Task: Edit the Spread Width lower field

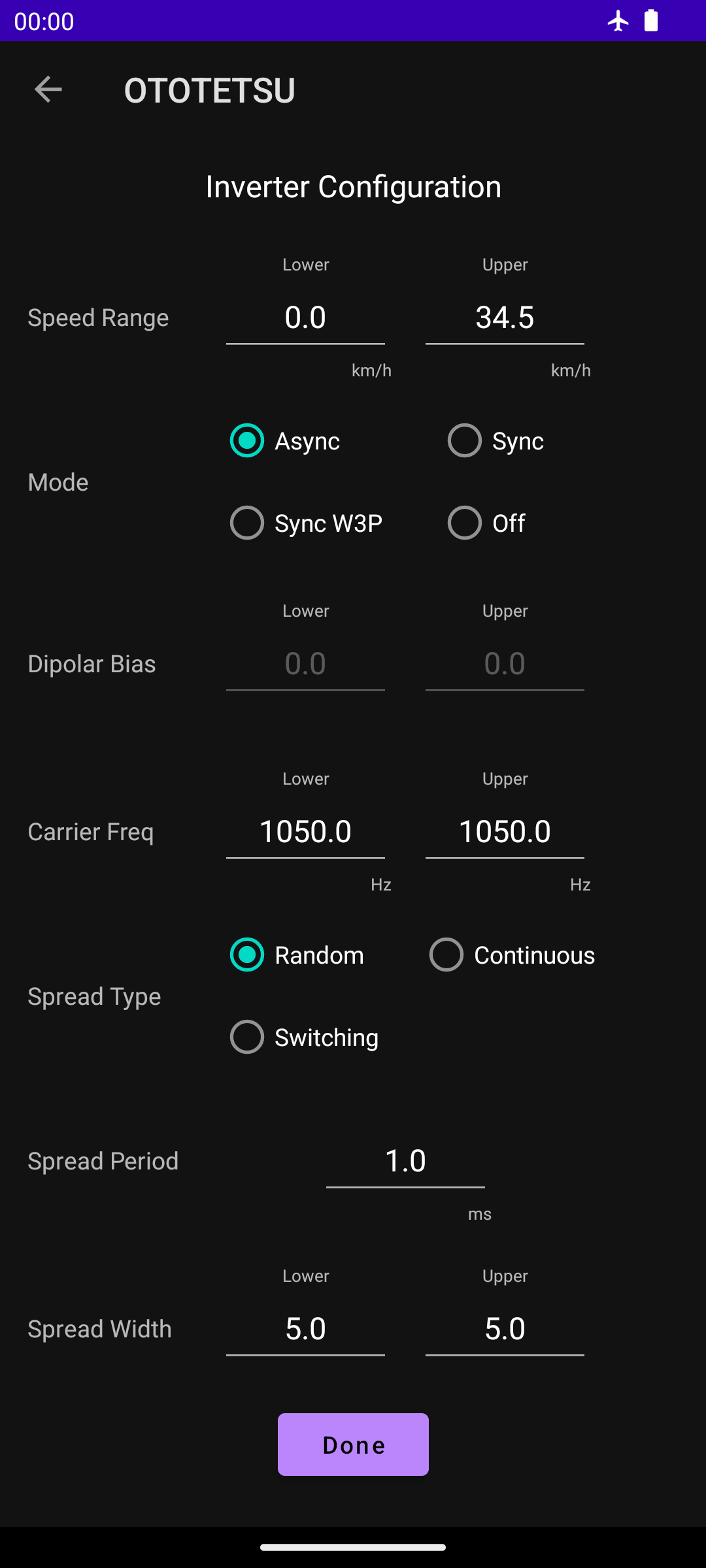Action: (x=305, y=1330)
